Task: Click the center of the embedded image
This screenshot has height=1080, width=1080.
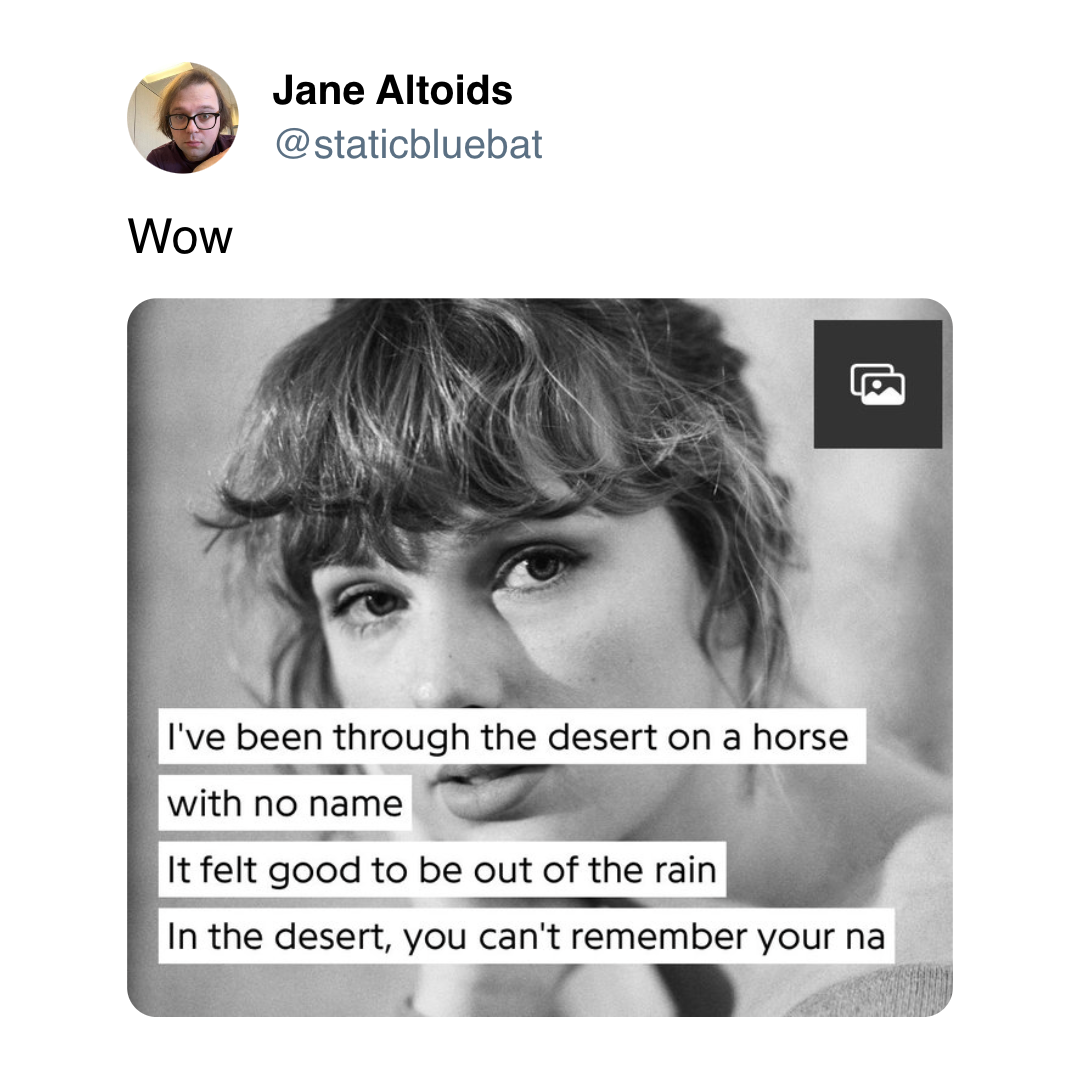Action: (540, 658)
